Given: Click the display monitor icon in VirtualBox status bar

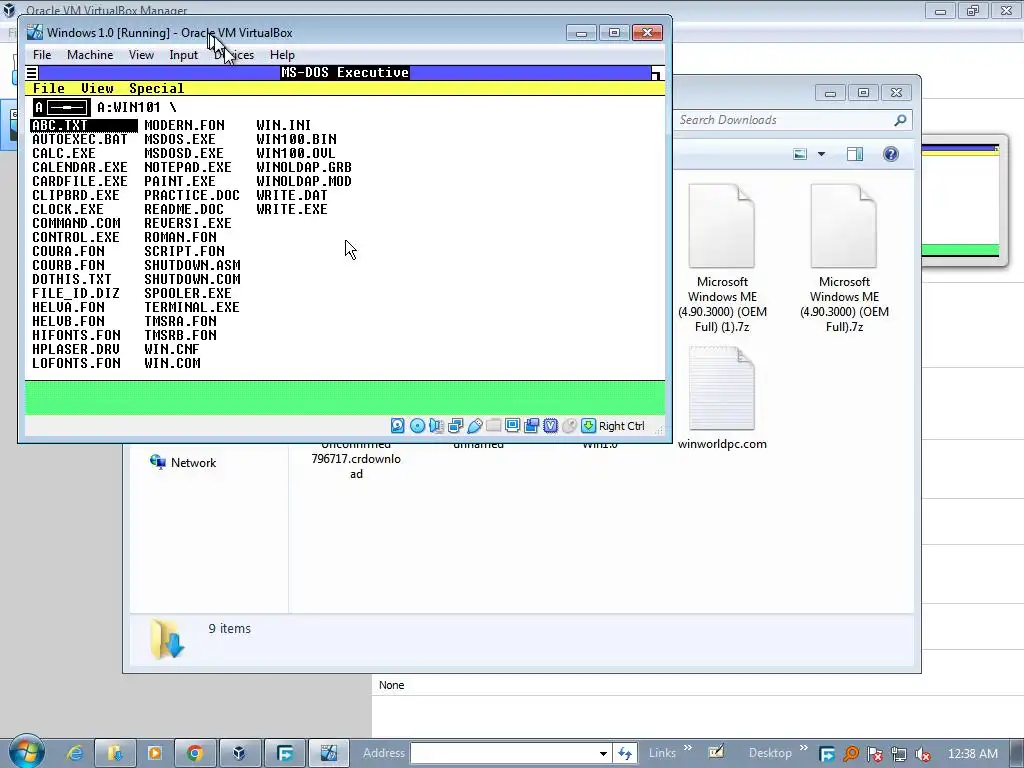Looking at the screenshot, I should click(513, 426).
